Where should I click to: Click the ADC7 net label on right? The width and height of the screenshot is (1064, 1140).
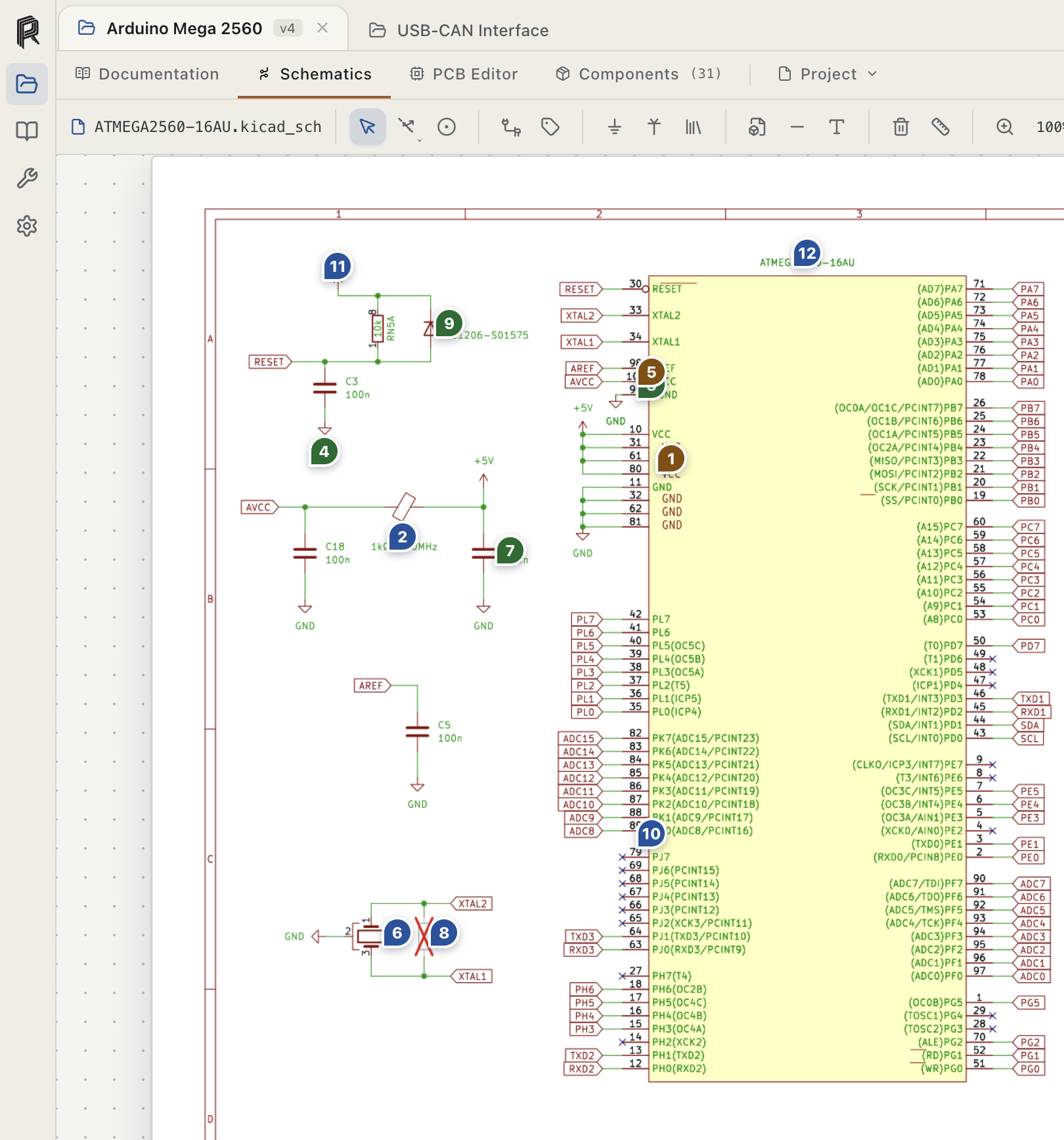(x=1032, y=884)
